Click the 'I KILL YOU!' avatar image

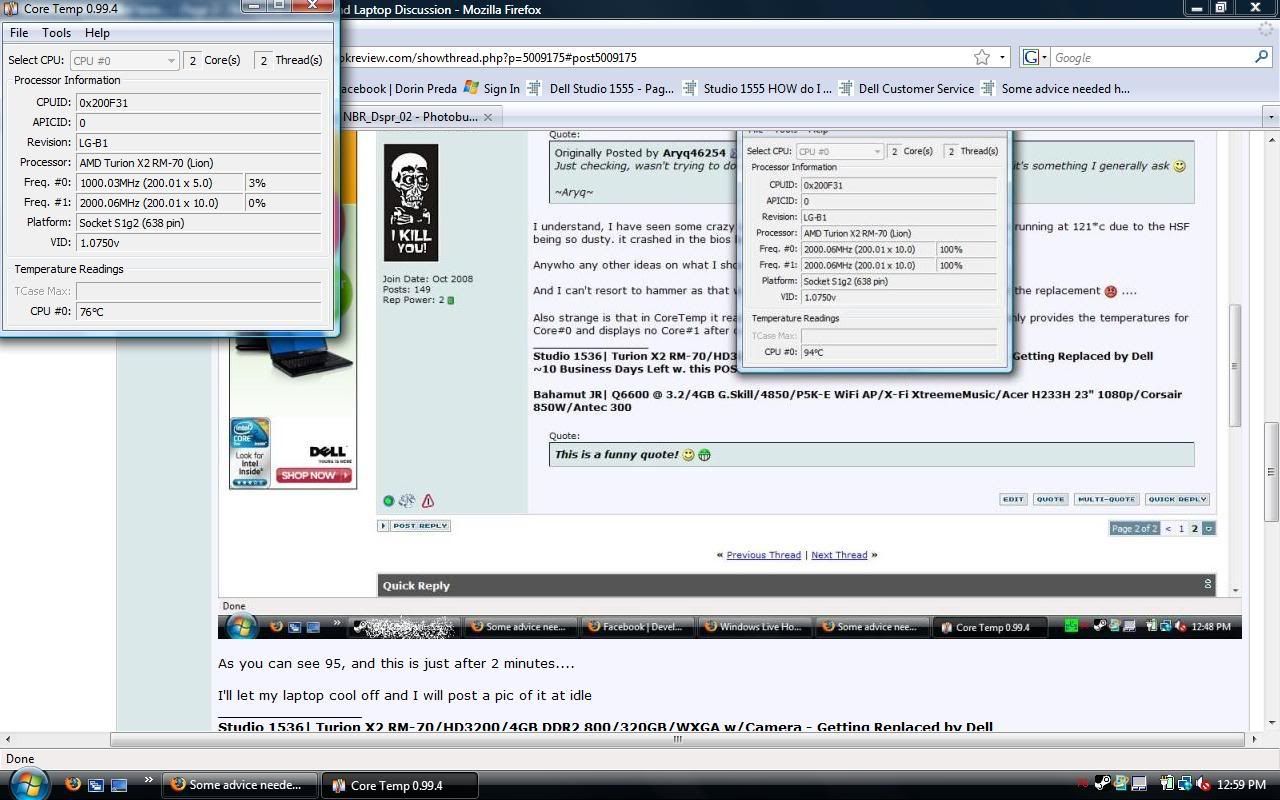pos(411,203)
